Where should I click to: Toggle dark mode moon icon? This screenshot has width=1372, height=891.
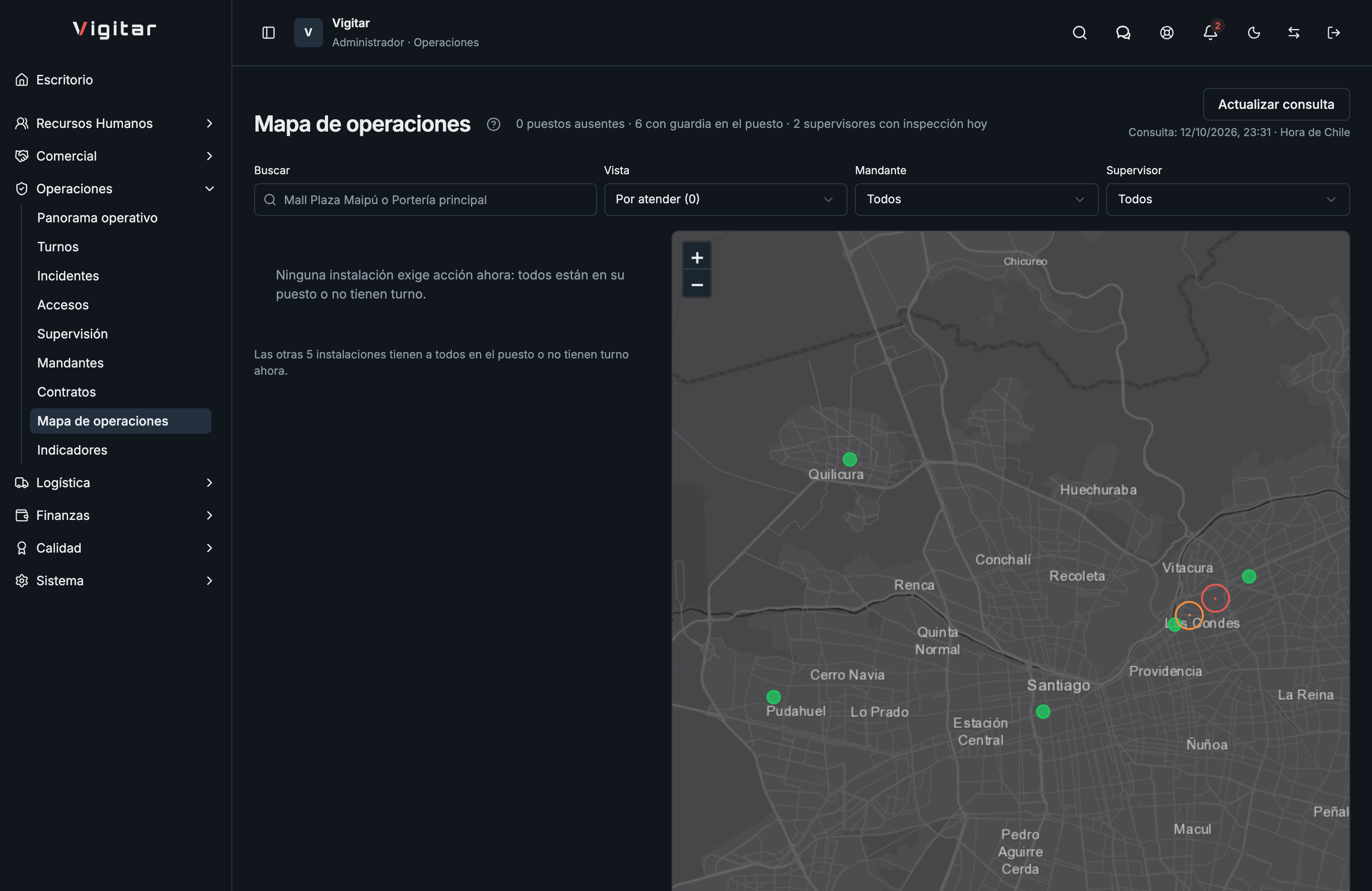(1254, 33)
